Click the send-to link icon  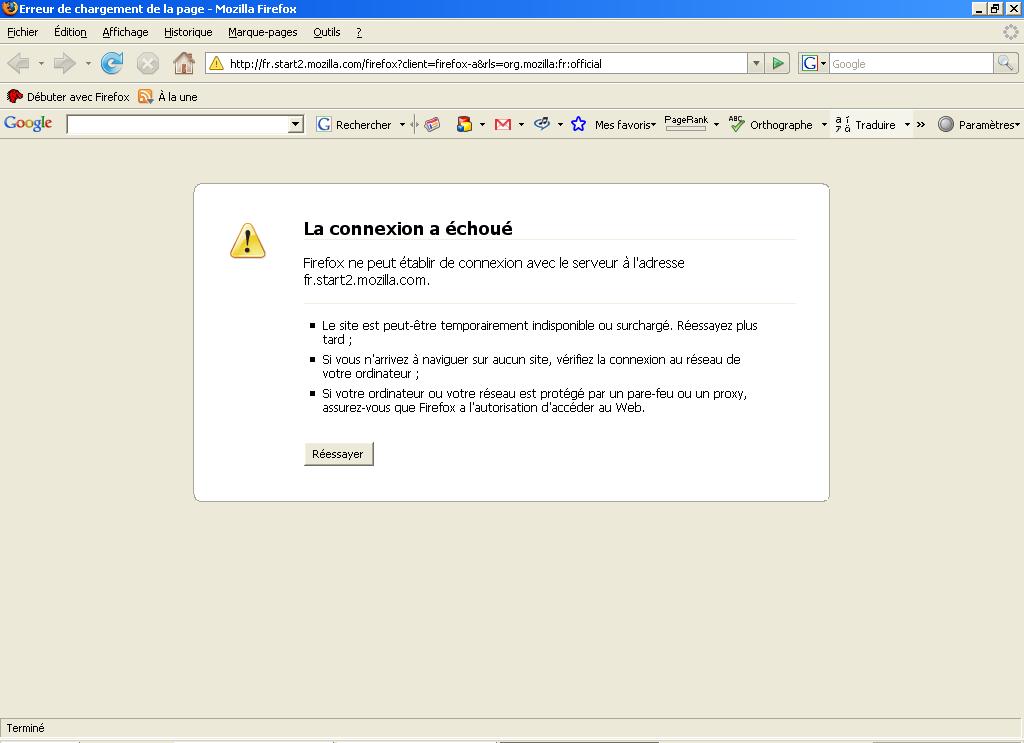point(542,124)
